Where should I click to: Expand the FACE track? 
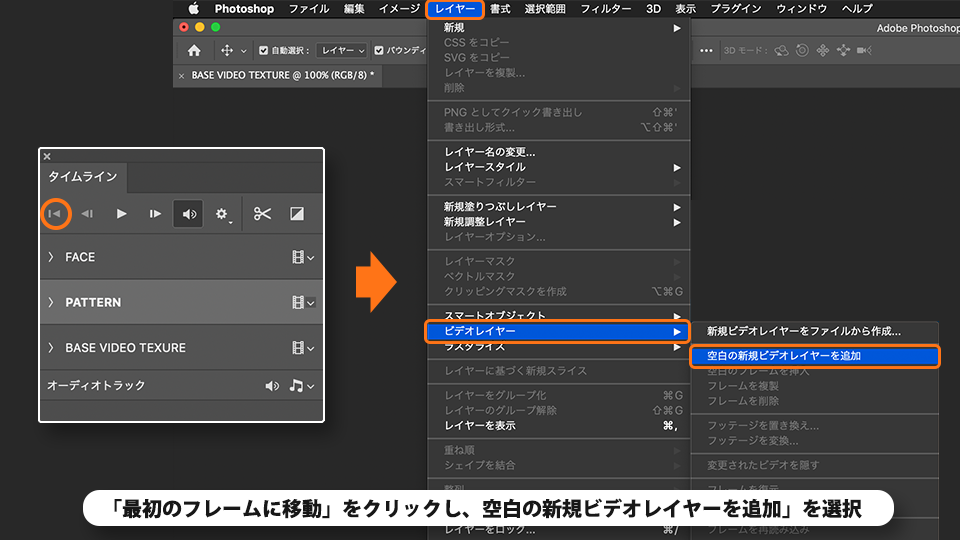[51, 257]
